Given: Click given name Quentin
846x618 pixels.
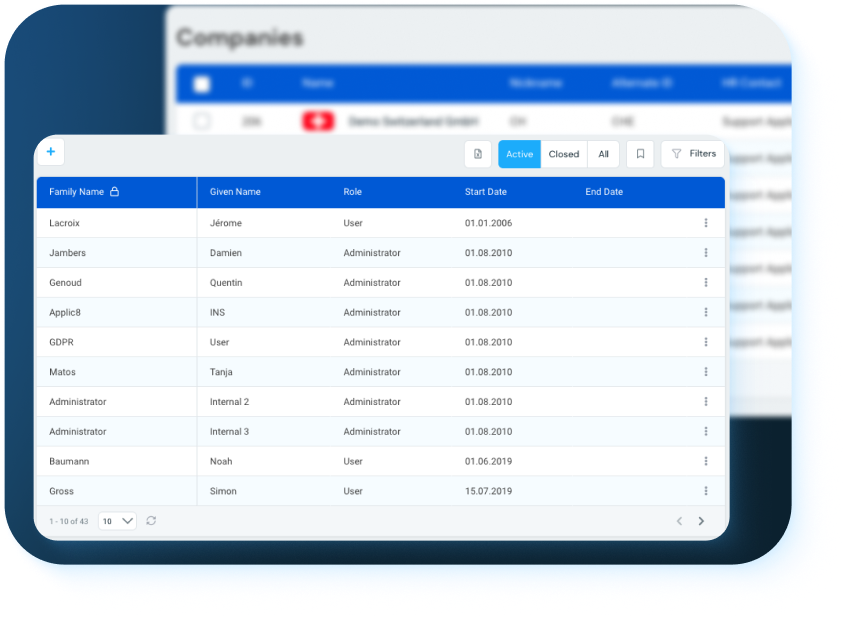Looking at the screenshot, I should (x=226, y=282).
